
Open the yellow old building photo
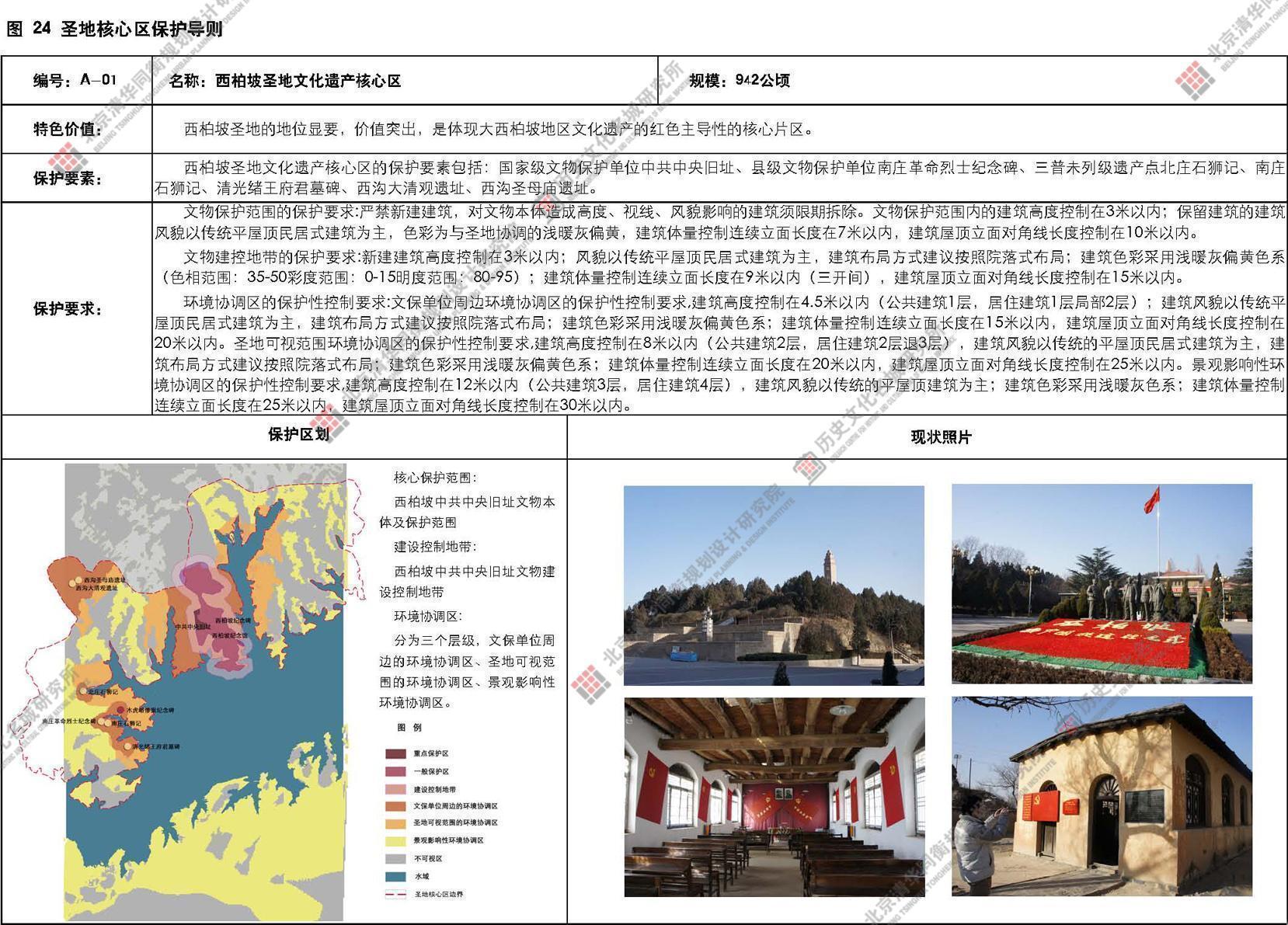coord(1102,797)
